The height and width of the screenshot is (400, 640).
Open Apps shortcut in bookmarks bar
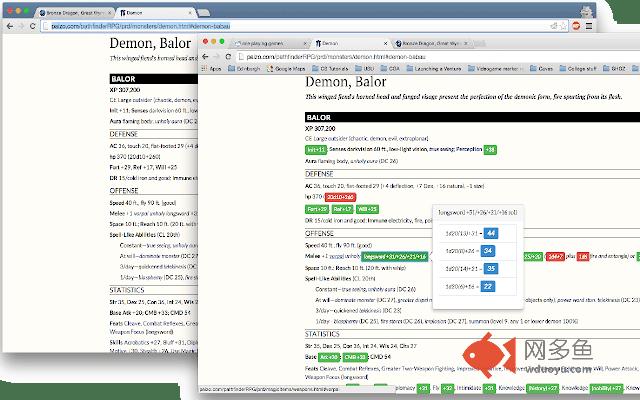[211, 69]
